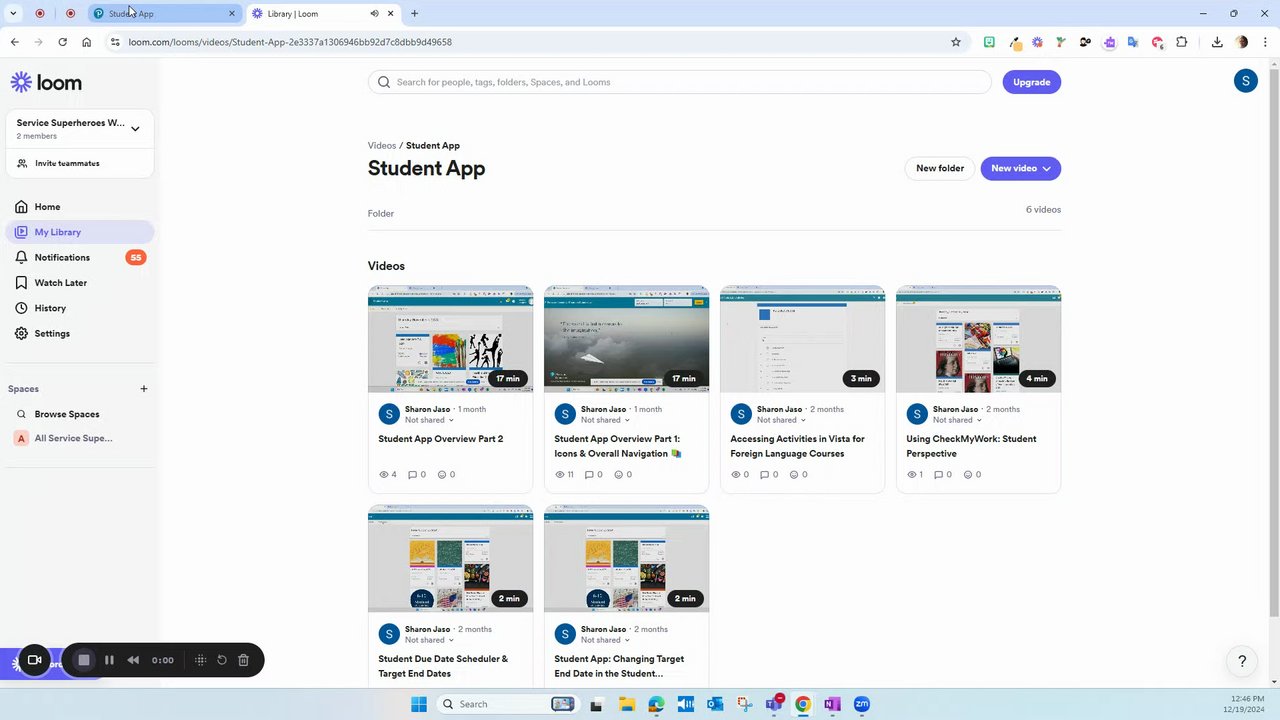Open Zoom from the taskbar
The image size is (1280, 720).
pos(862,704)
